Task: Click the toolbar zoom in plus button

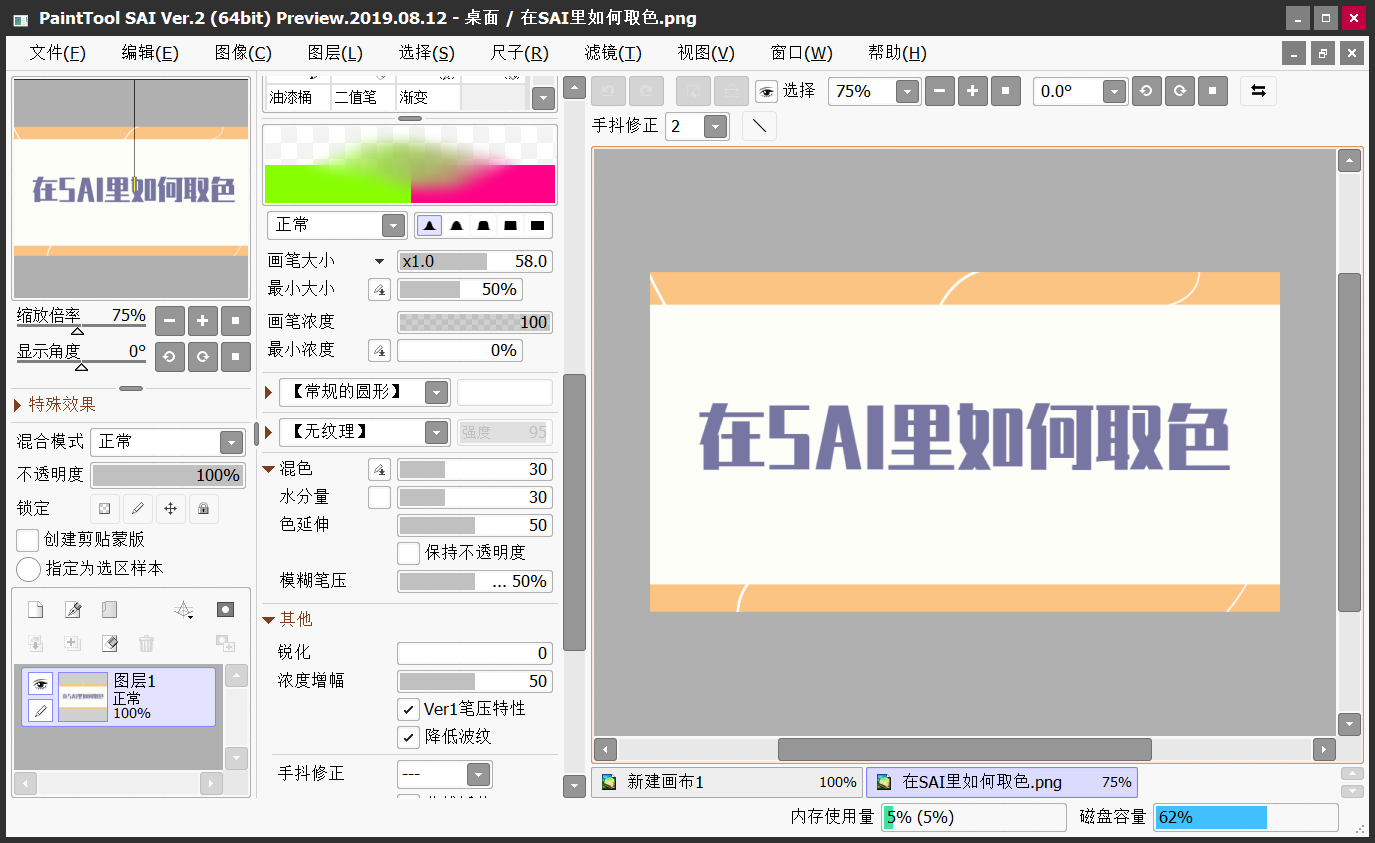Action: 973,91
